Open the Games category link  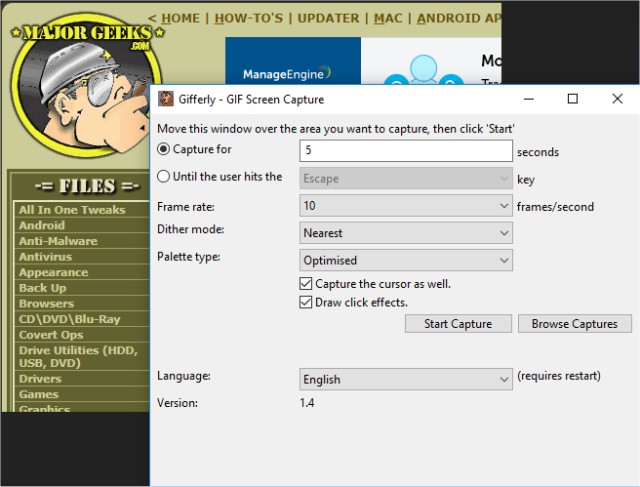(x=39, y=394)
